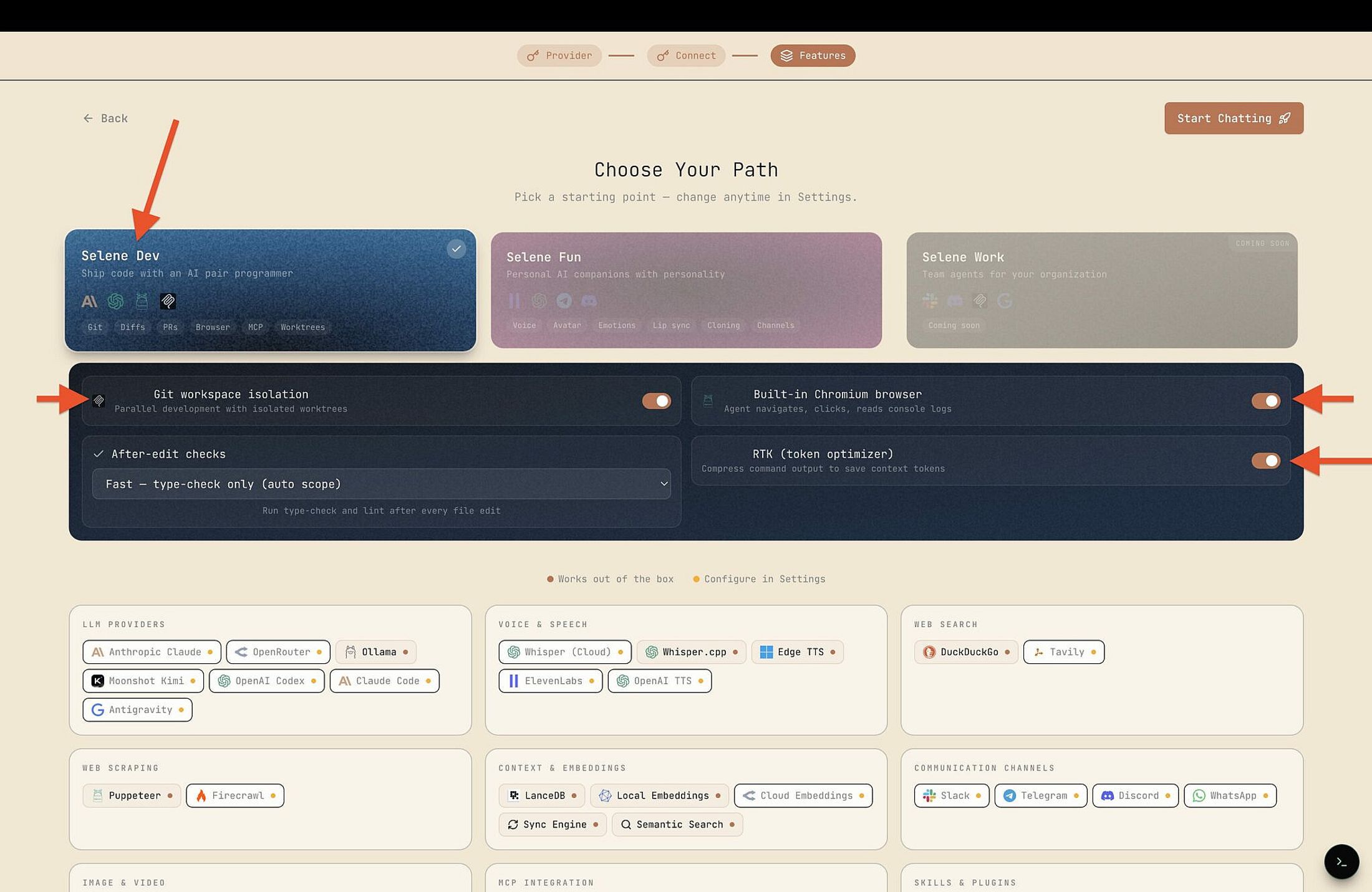Click the Local Embeddings chip

tap(659, 795)
